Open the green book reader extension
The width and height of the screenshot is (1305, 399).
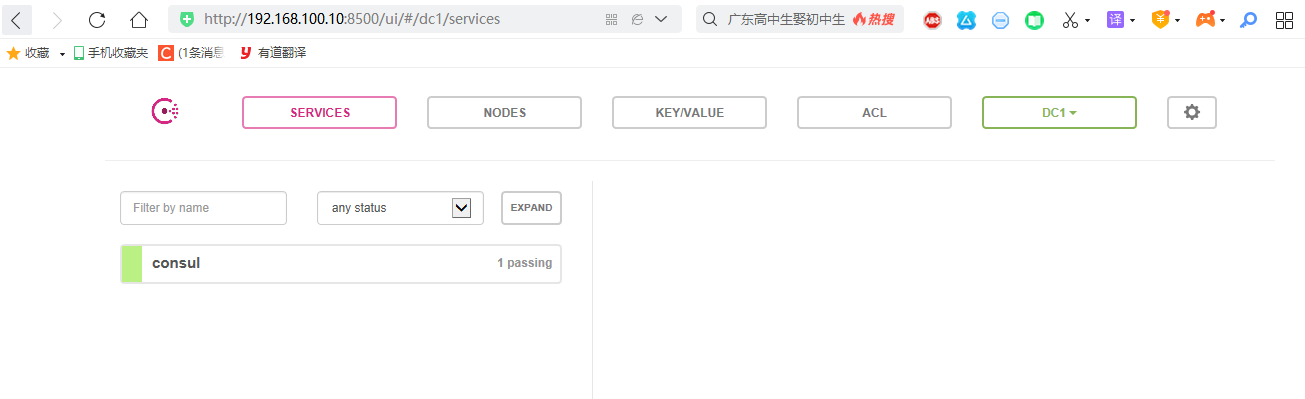click(1034, 19)
